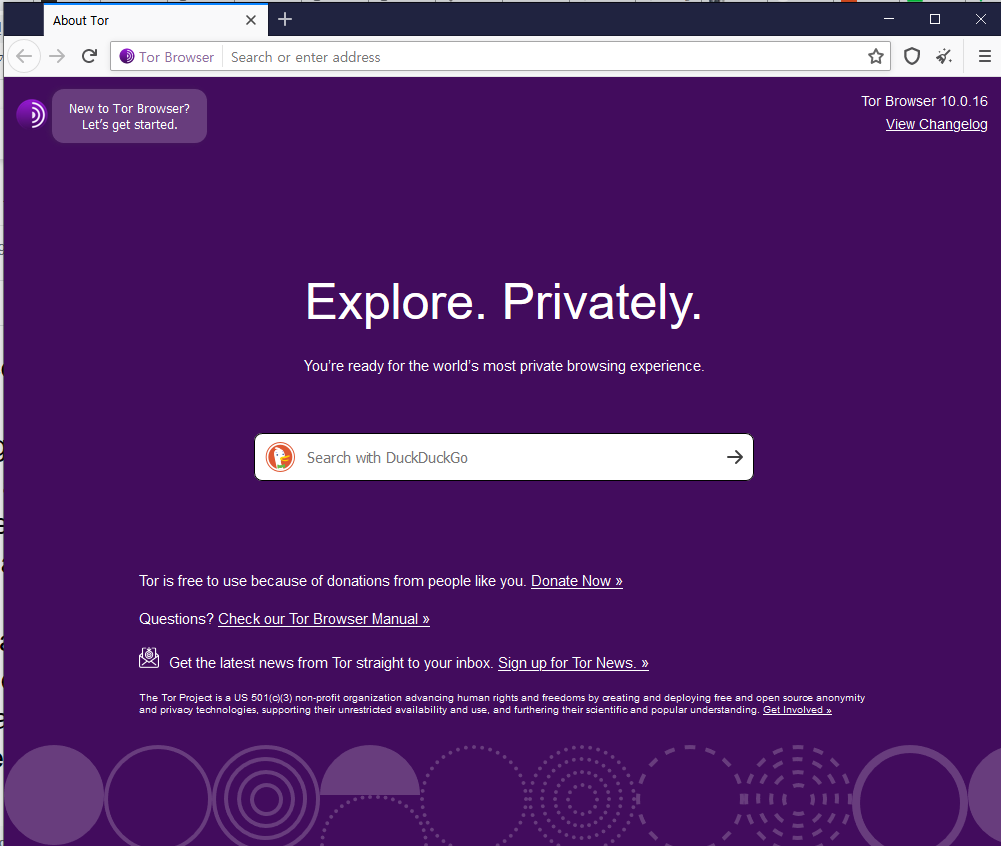
Task: Click the newsletter envelope icon
Action: (149, 658)
